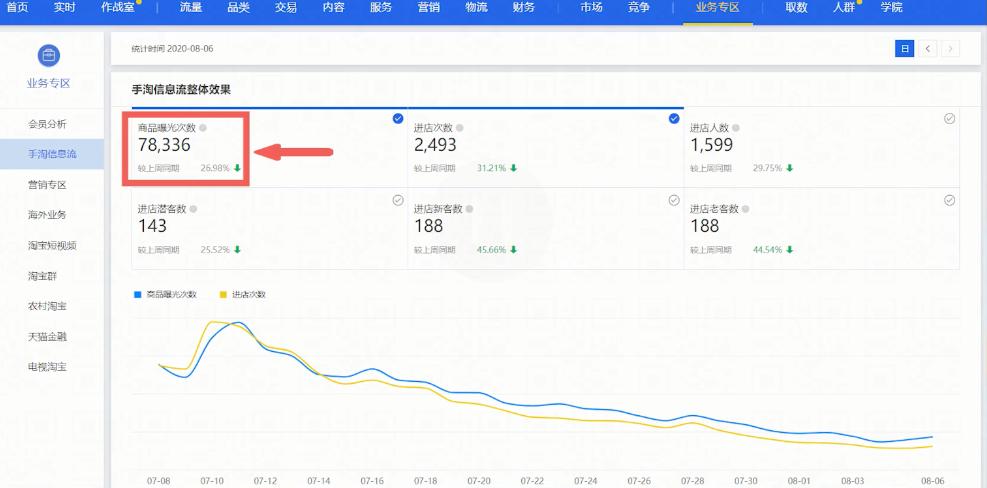The width and height of the screenshot is (987, 488).
Task: Uncheck the 进店次数 metric card
Action: point(674,118)
